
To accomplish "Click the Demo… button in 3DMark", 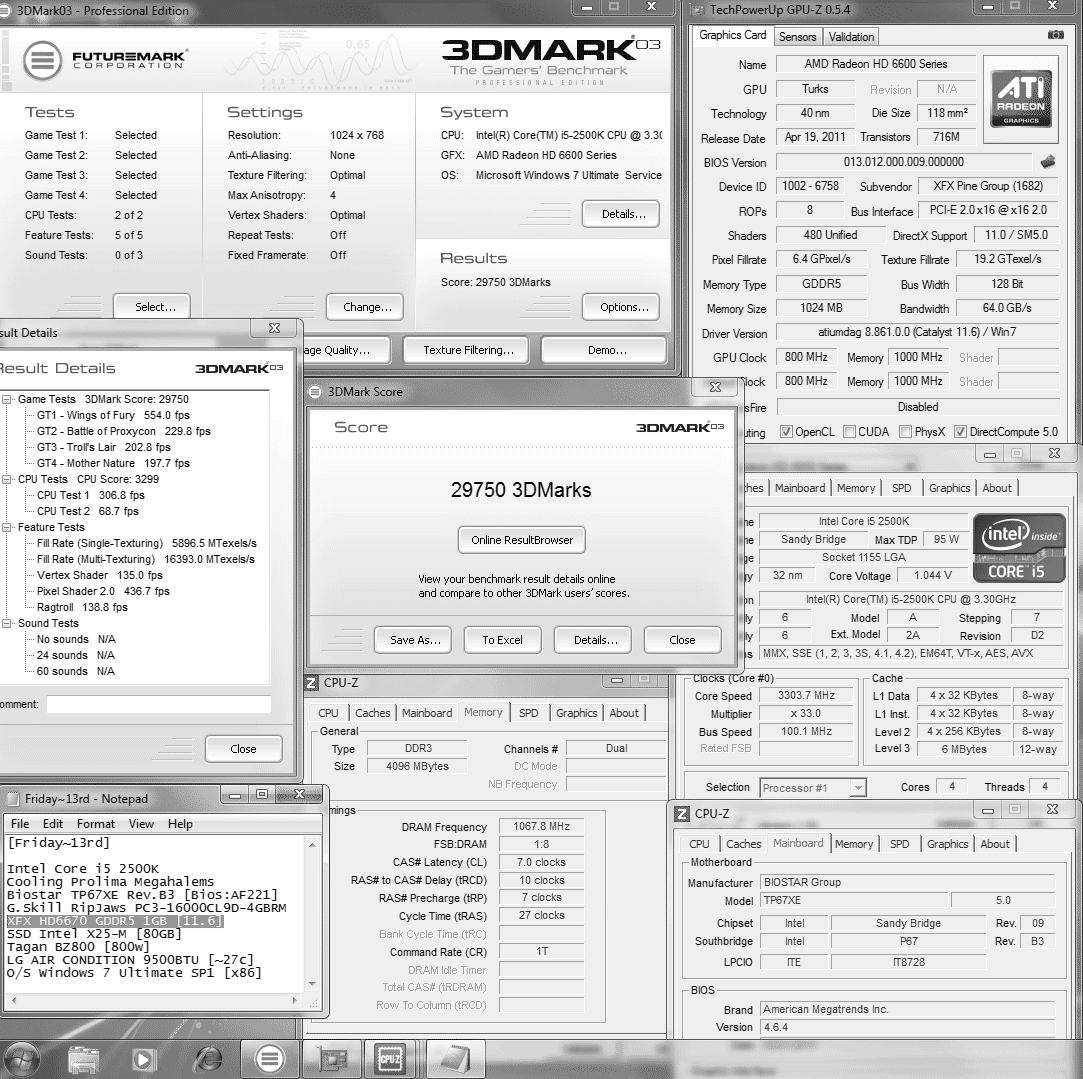I will pos(604,350).
